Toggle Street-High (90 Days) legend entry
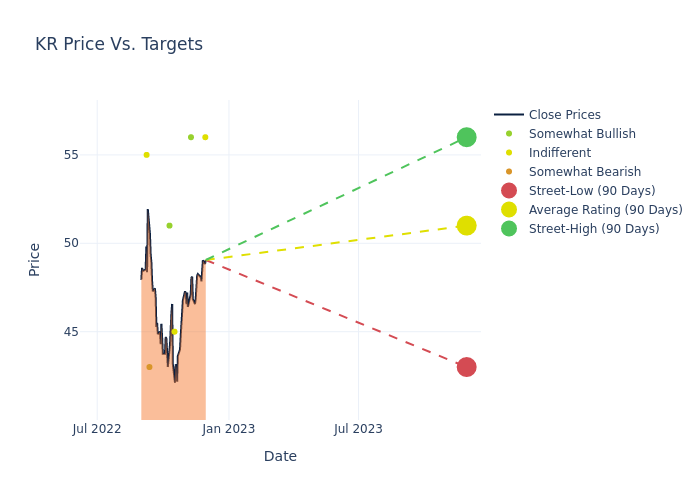 point(593,229)
